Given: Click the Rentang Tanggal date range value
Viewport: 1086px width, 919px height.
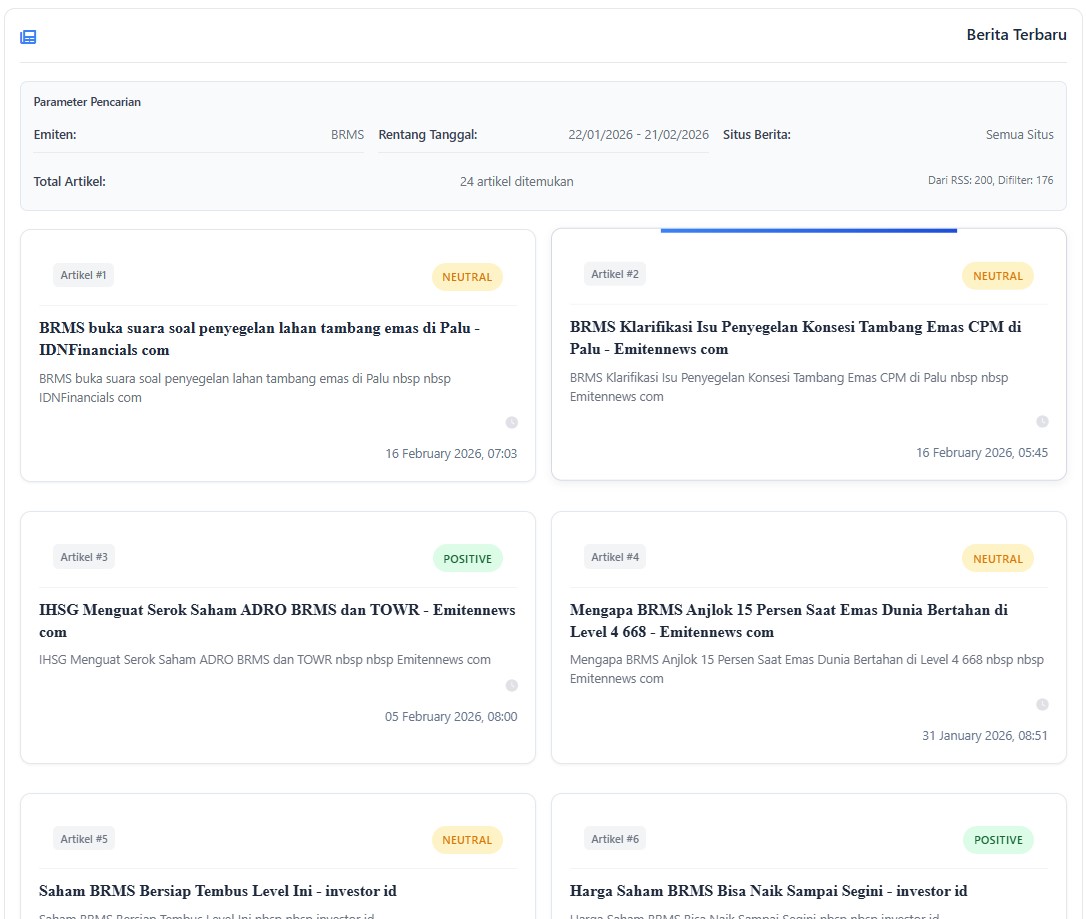Looking at the screenshot, I should 638,135.
